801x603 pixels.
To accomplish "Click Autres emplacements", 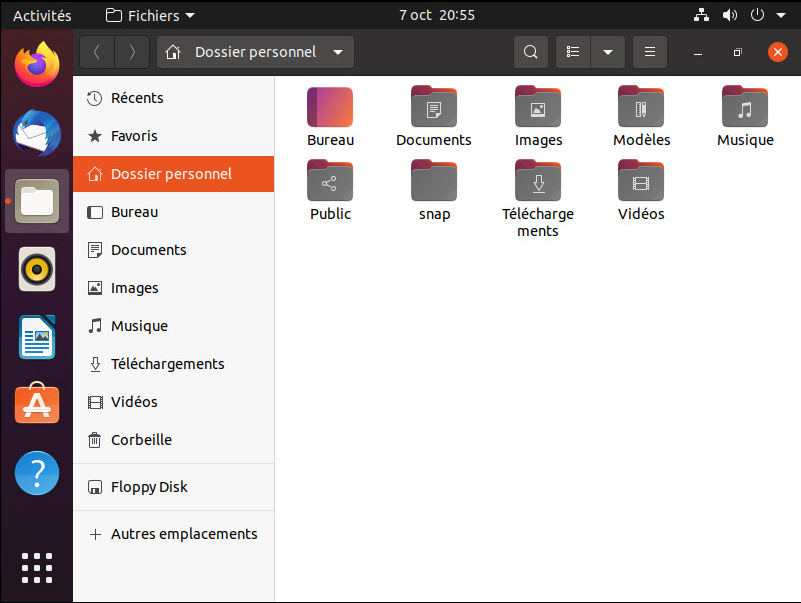I will (x=184, y=534).
